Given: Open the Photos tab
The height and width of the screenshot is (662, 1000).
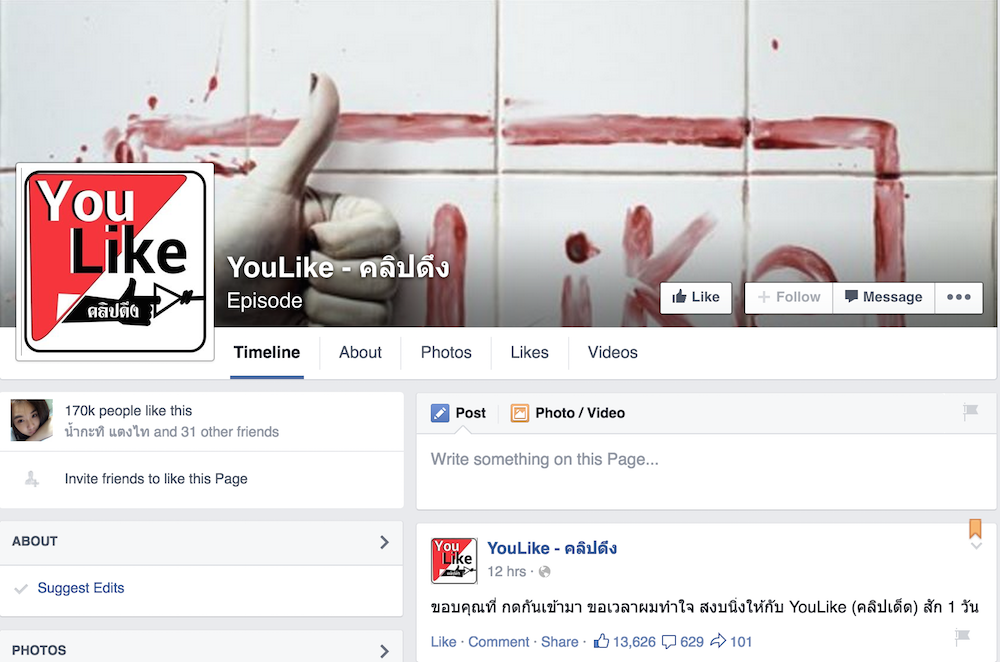Looking at the screenshot, I should coord(446,353).
